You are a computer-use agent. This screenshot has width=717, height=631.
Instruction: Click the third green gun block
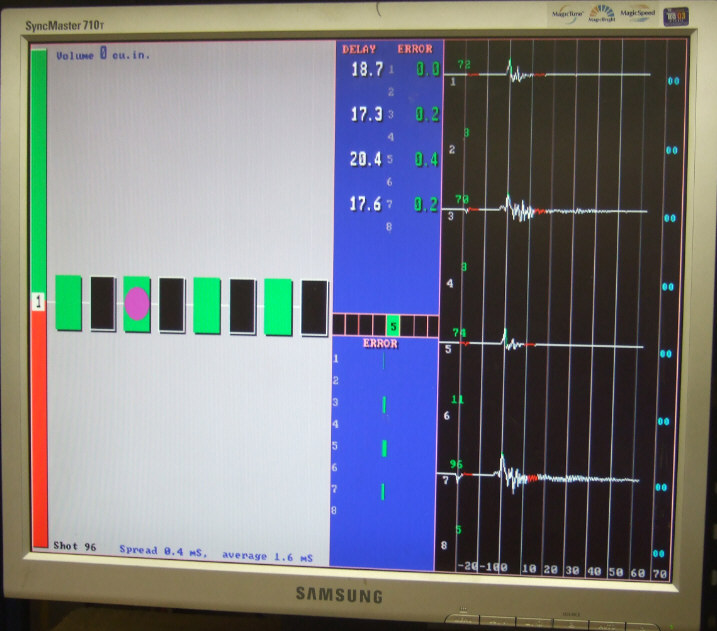coord(207,305)
